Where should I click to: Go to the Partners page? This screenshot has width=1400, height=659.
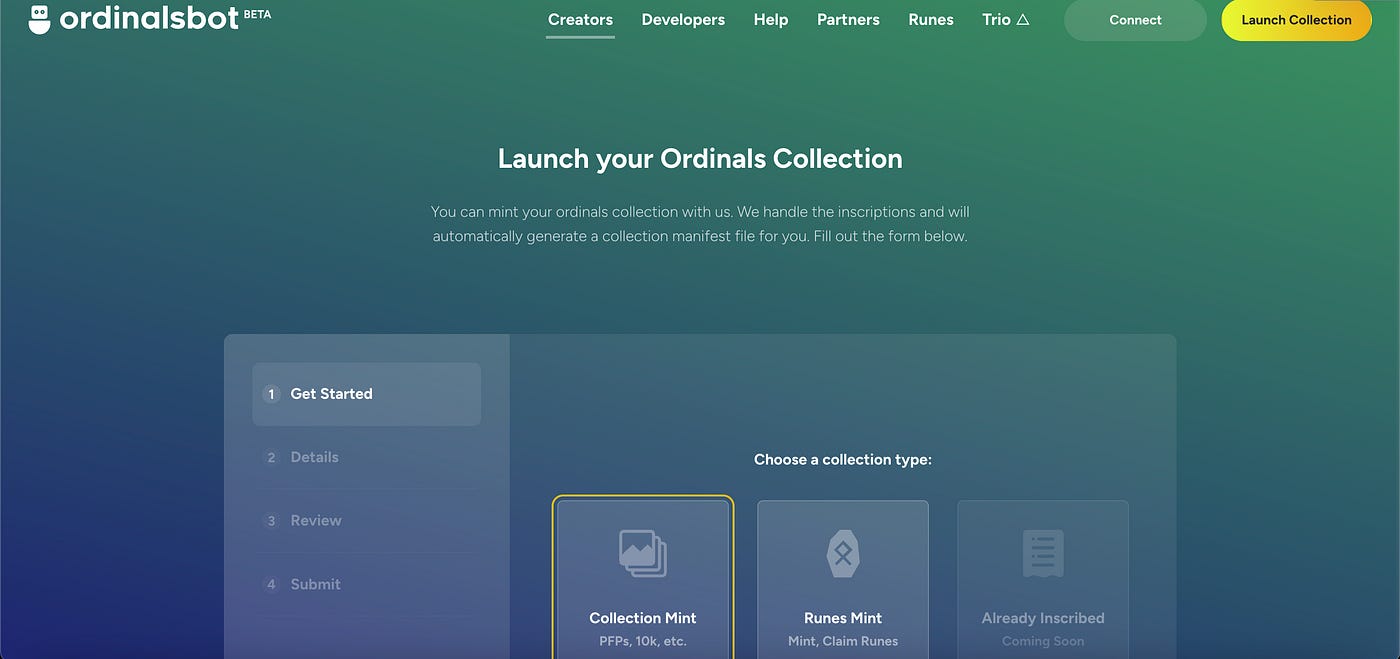click(848, 19)
